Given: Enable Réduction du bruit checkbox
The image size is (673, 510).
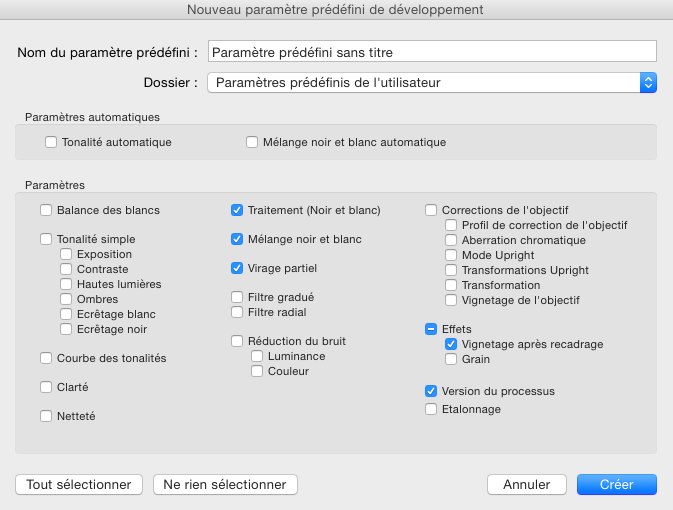Looking at the screenshot, I should coord(237,341).
